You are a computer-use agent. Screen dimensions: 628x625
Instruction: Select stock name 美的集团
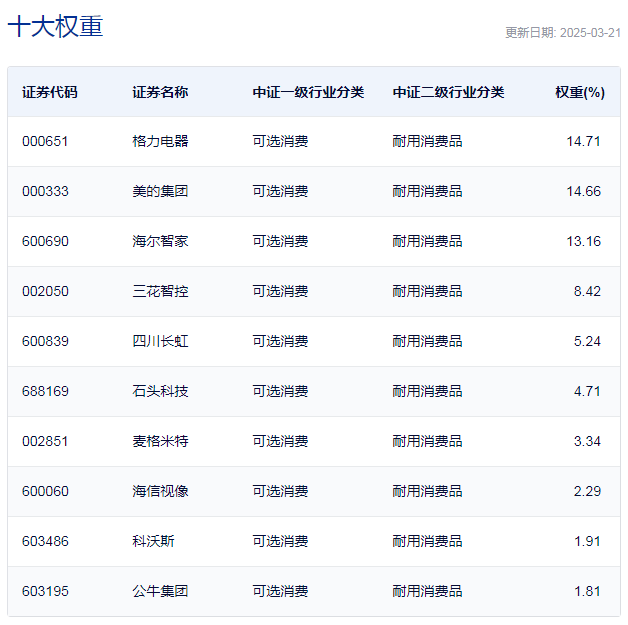(x=160, y=191)
